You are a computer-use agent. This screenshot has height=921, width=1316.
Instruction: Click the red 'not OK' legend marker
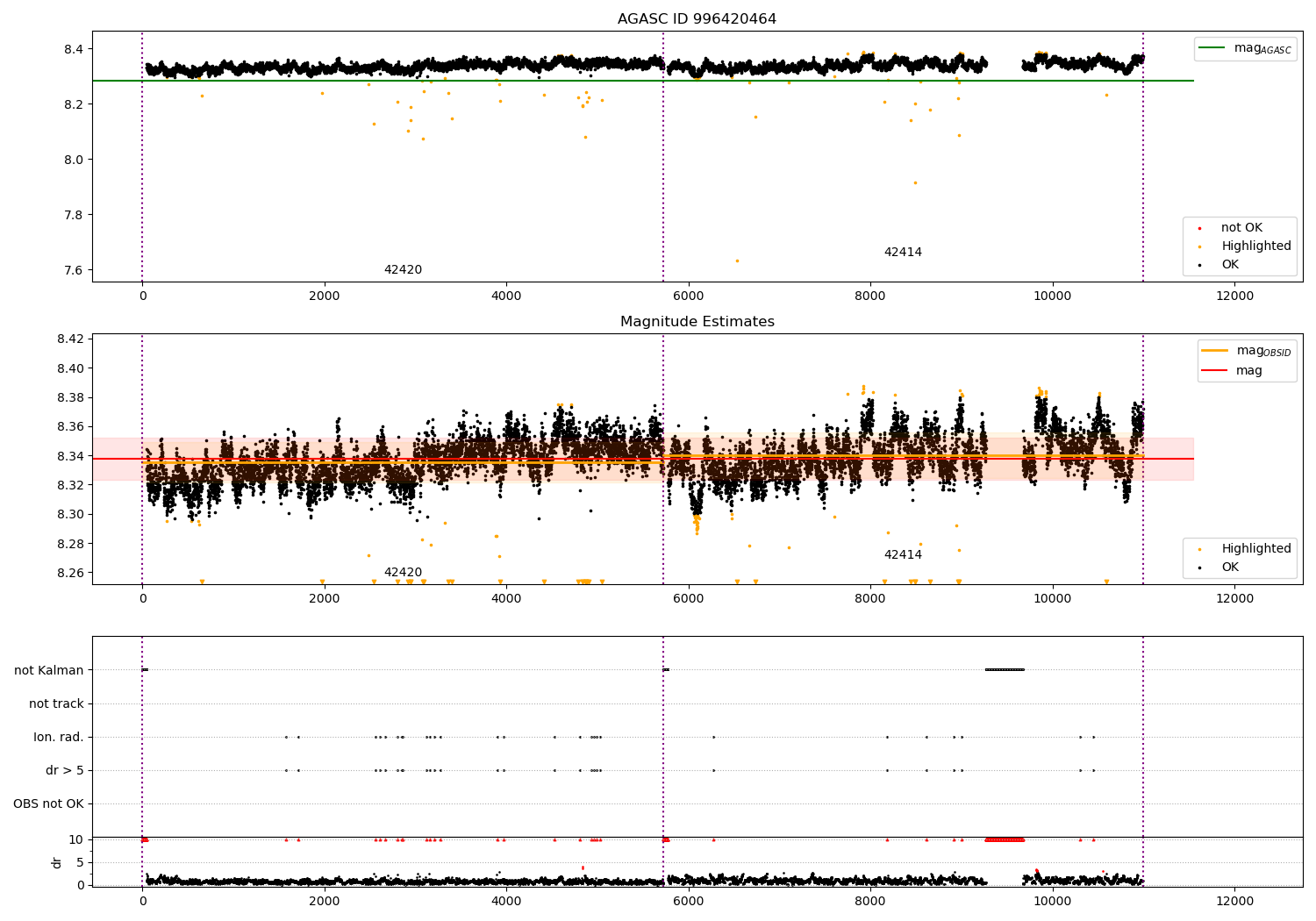1200,228
